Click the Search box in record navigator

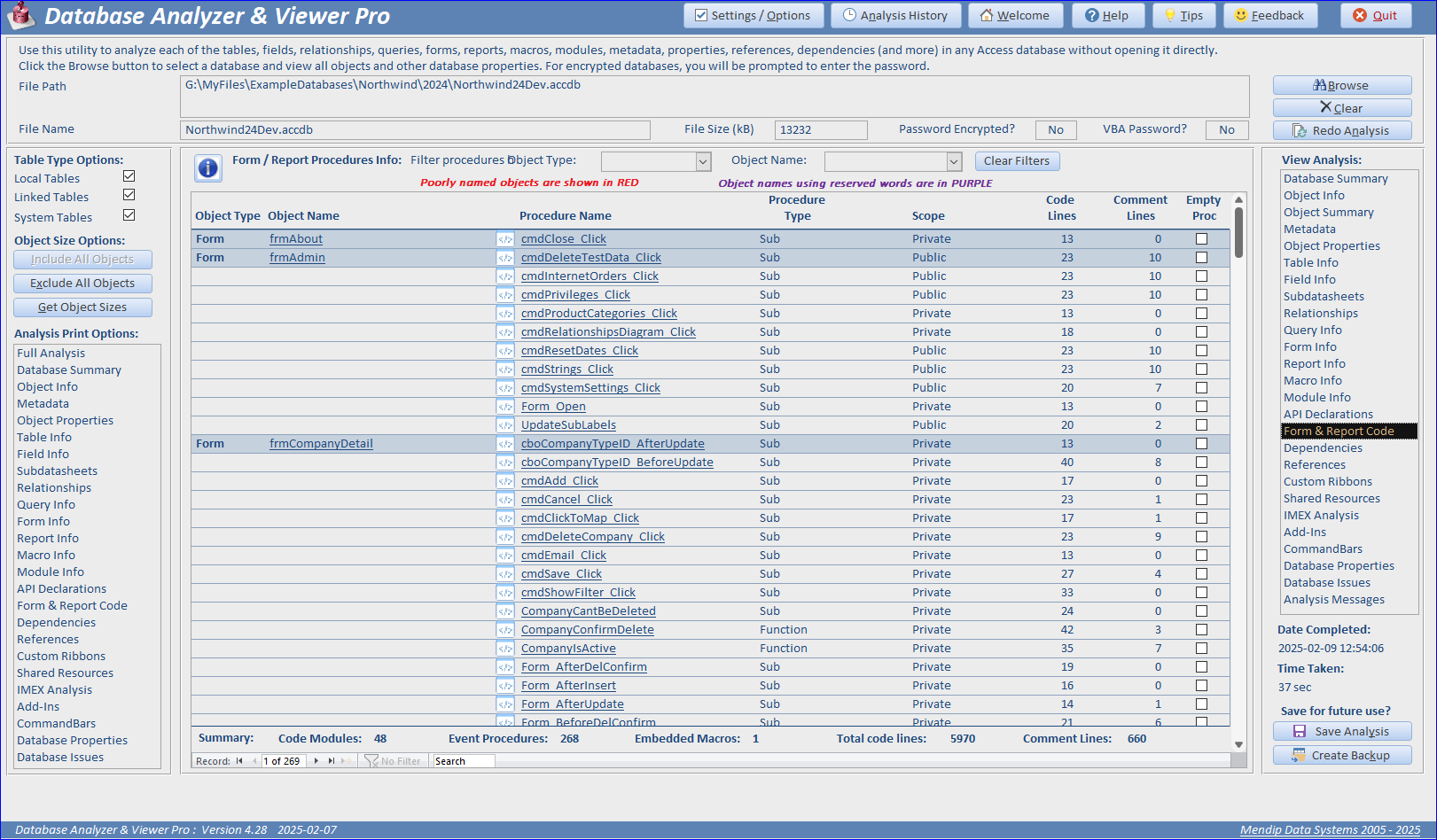click(x=463, y=761)
